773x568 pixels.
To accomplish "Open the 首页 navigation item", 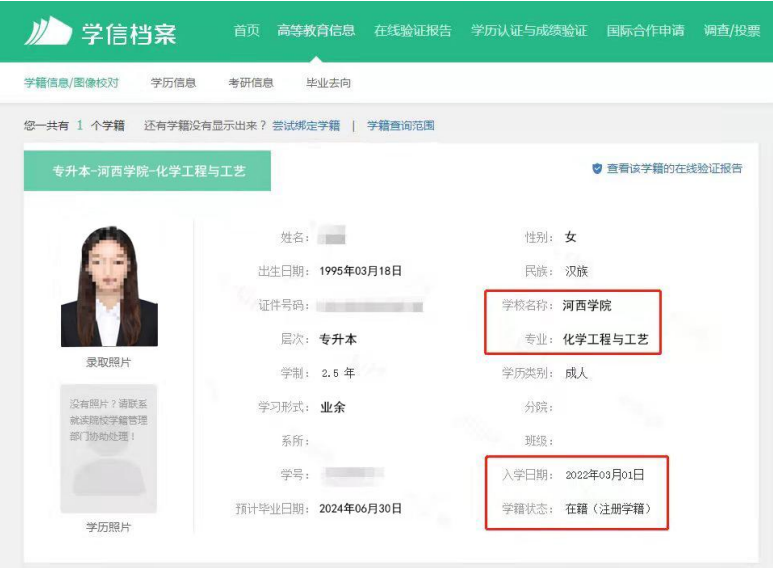I will [246, 31].
